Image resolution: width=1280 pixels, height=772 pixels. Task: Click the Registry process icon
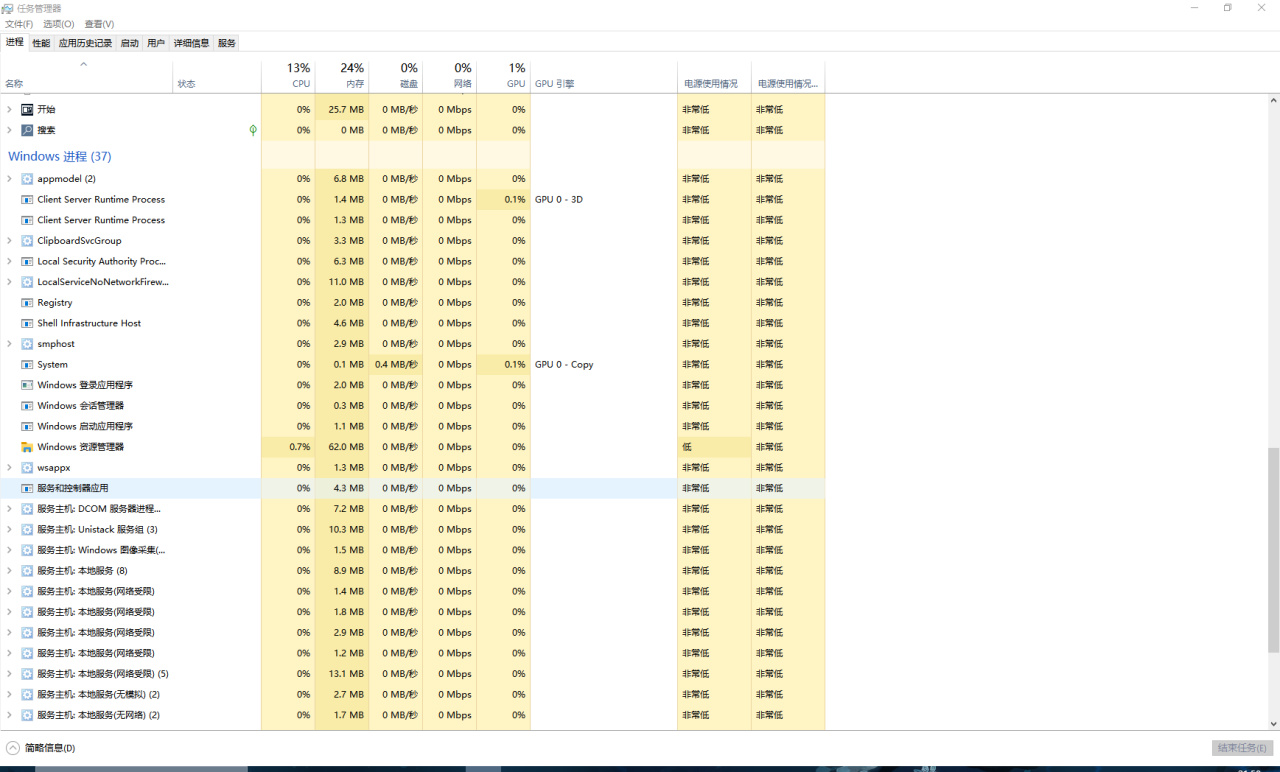tap(27, 303)
